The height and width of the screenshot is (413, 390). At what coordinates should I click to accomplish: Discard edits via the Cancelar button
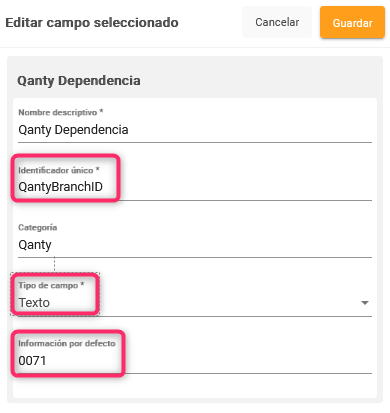277,22
